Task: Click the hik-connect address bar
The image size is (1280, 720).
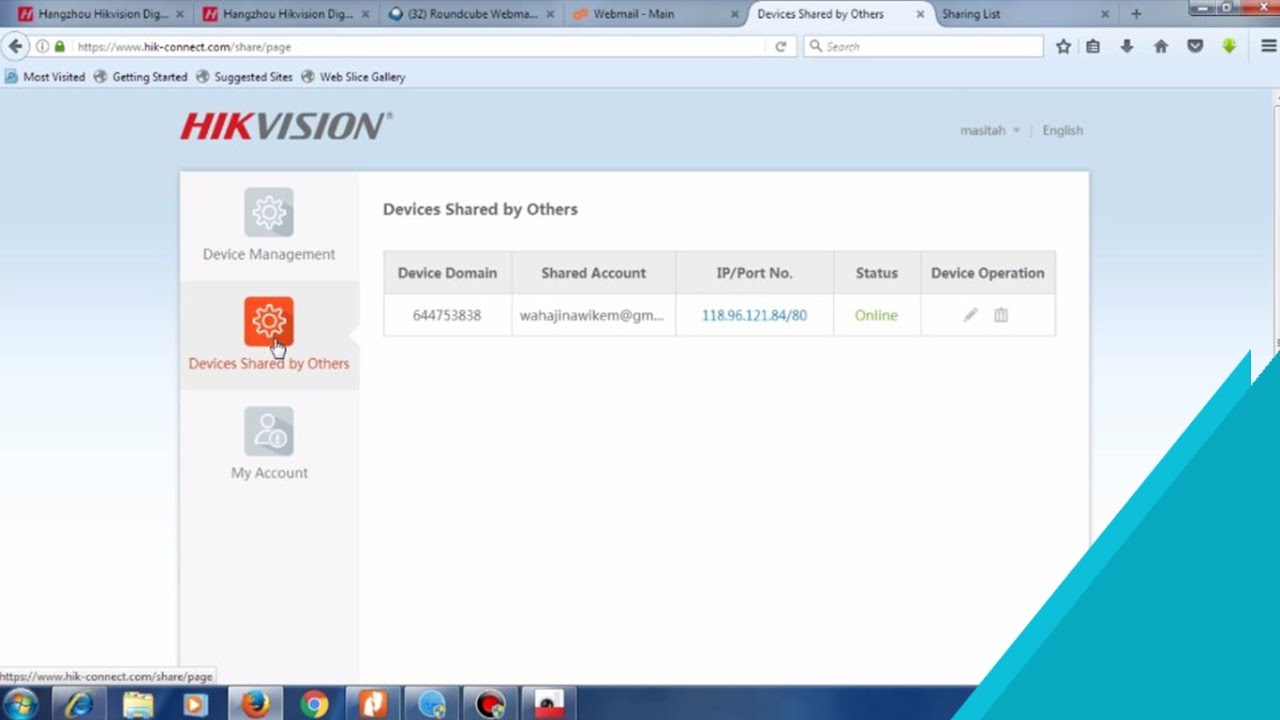Action: pos(420,46)
